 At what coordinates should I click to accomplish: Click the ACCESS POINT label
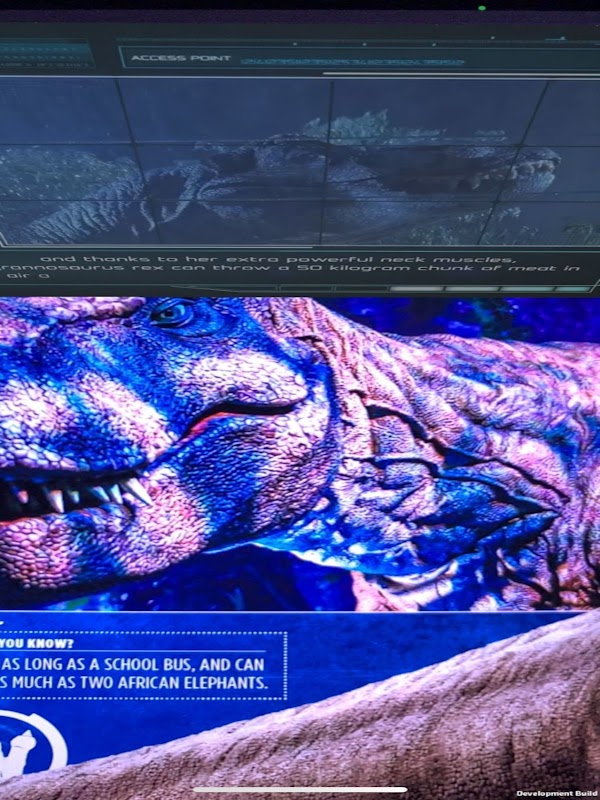[x=181, y=58]
